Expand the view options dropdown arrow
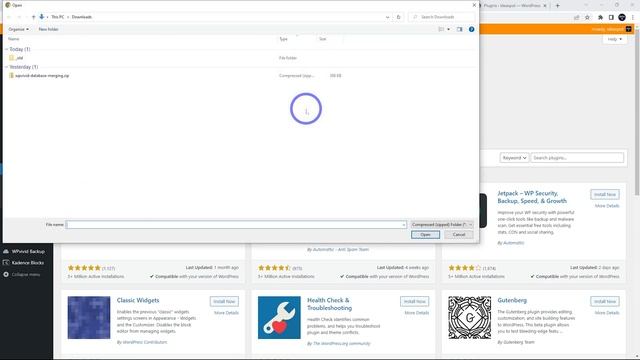The image size is (640, 360). point(448,29)
